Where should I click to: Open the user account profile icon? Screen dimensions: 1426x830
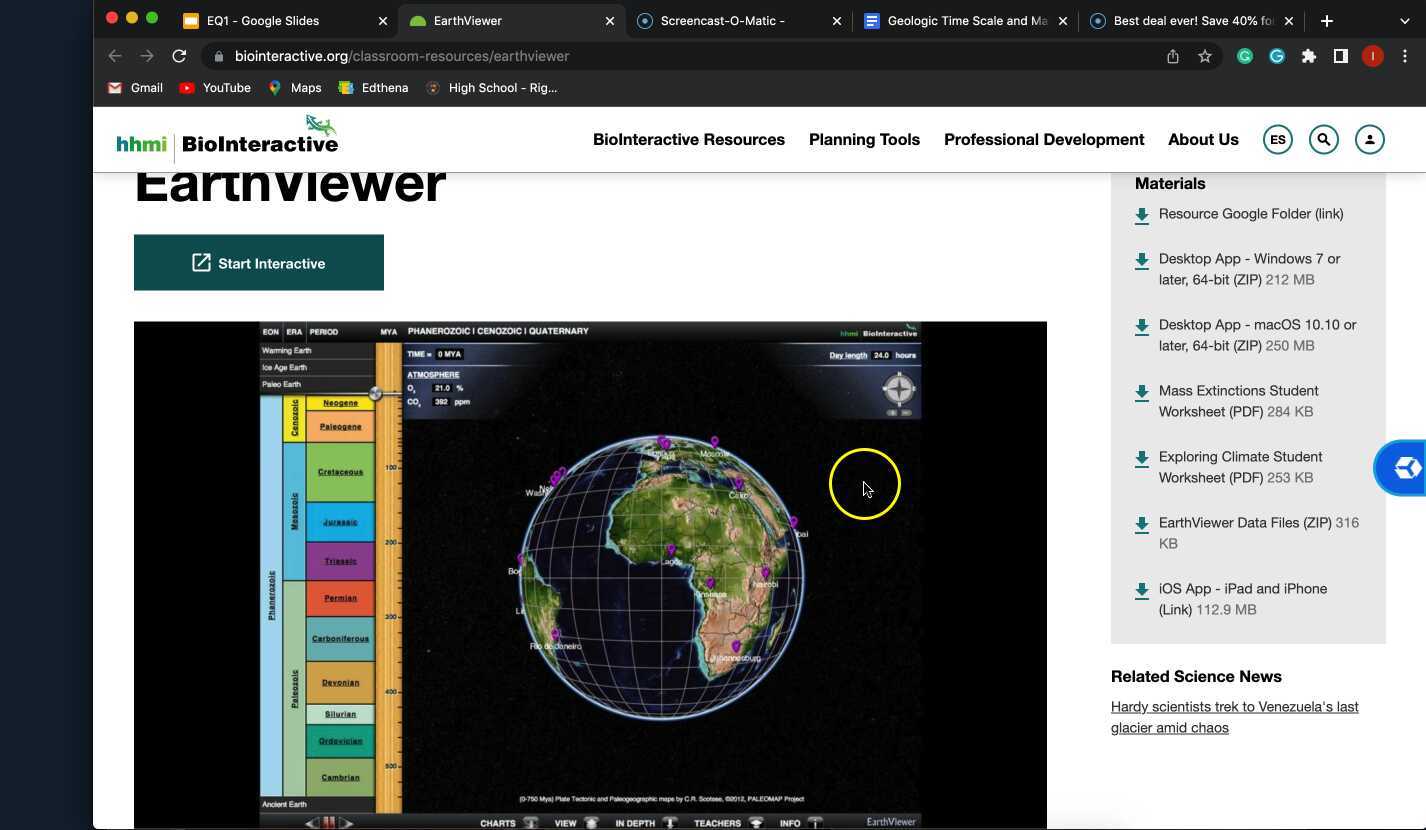click(1369, 140)
